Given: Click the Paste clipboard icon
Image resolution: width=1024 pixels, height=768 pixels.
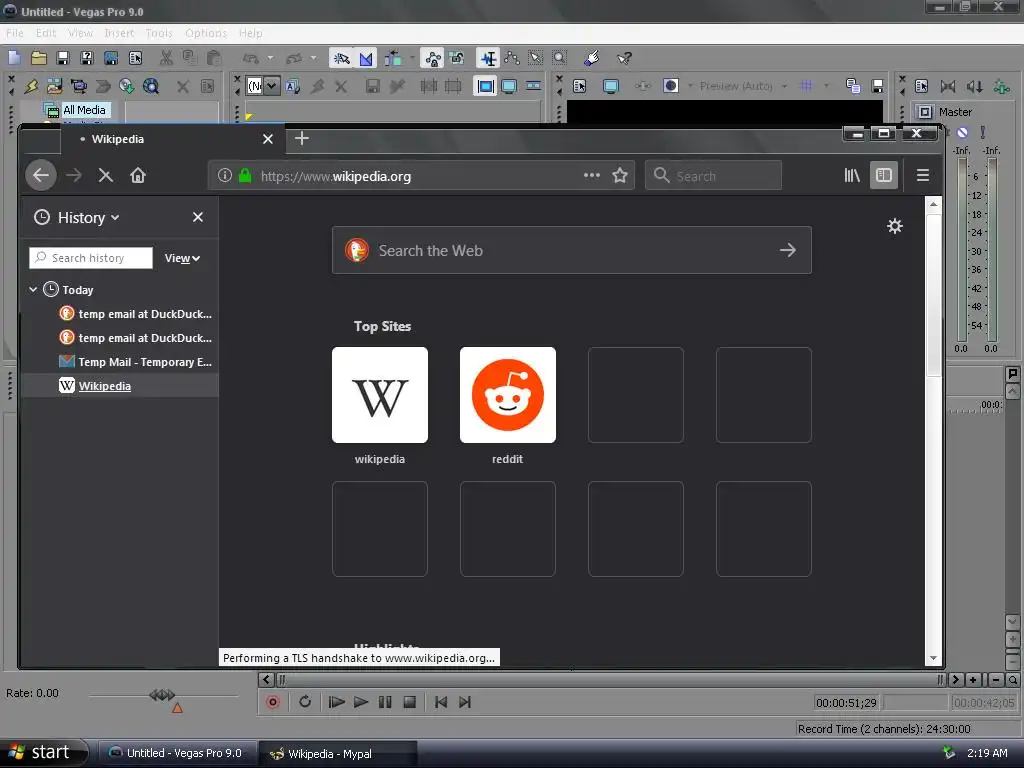Looking at the screenshot, I should [214, 58].
